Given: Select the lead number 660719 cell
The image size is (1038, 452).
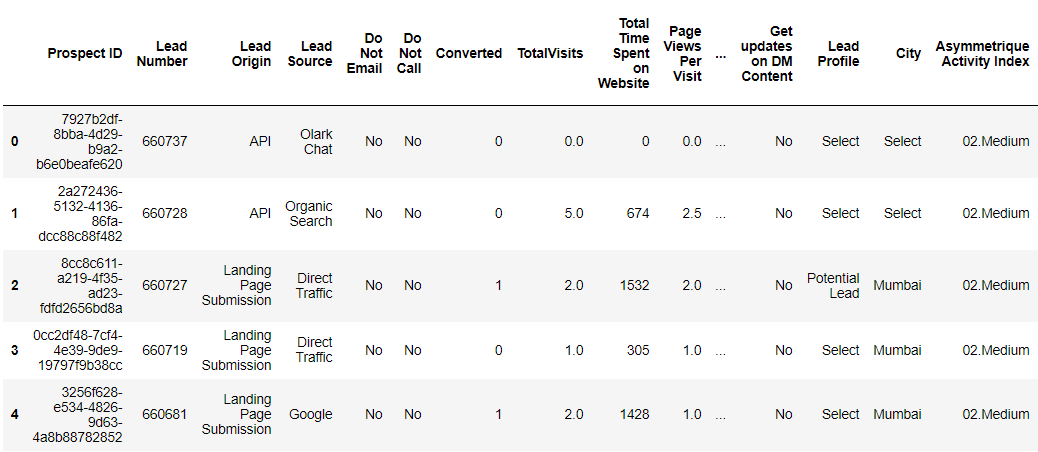Looking at the screenshot, I should 164,350.
